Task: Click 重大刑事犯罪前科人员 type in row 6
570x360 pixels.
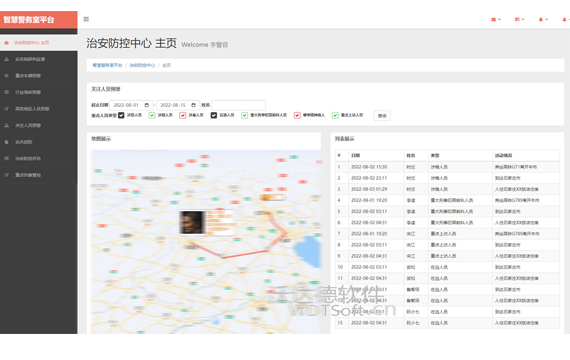Action: pos(452,223)
